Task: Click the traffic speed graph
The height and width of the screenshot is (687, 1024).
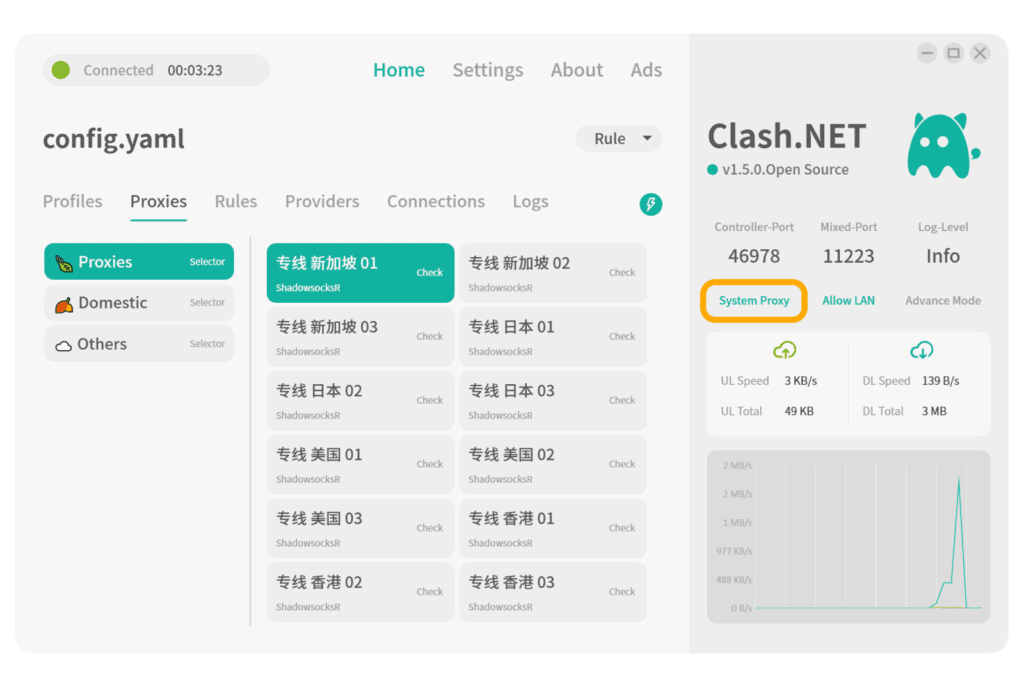Action: (848, 537)
